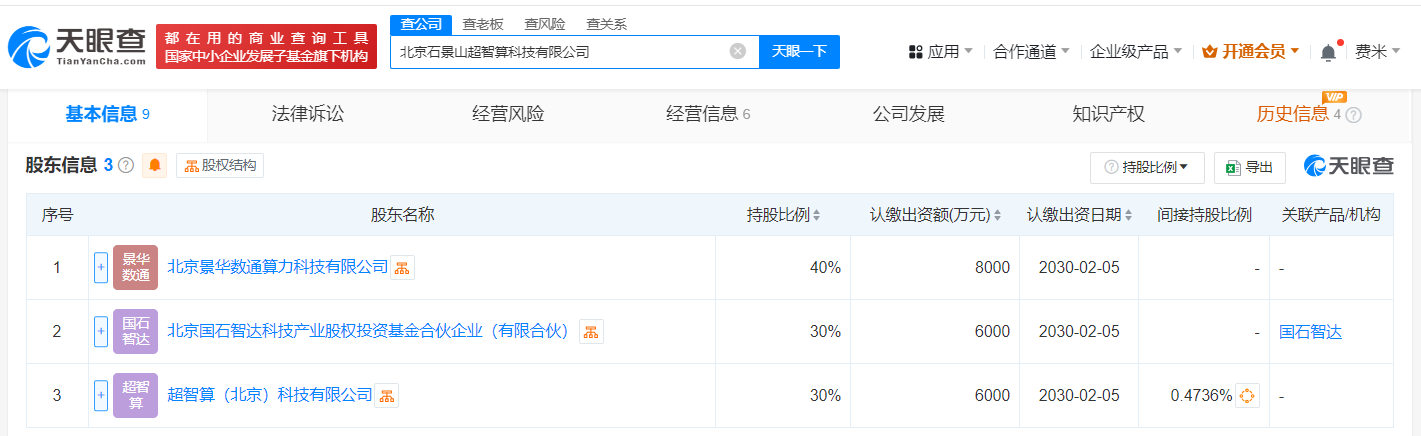Select the 查老板 search tab
This screenshot has width=1421, height=436.
482,25
